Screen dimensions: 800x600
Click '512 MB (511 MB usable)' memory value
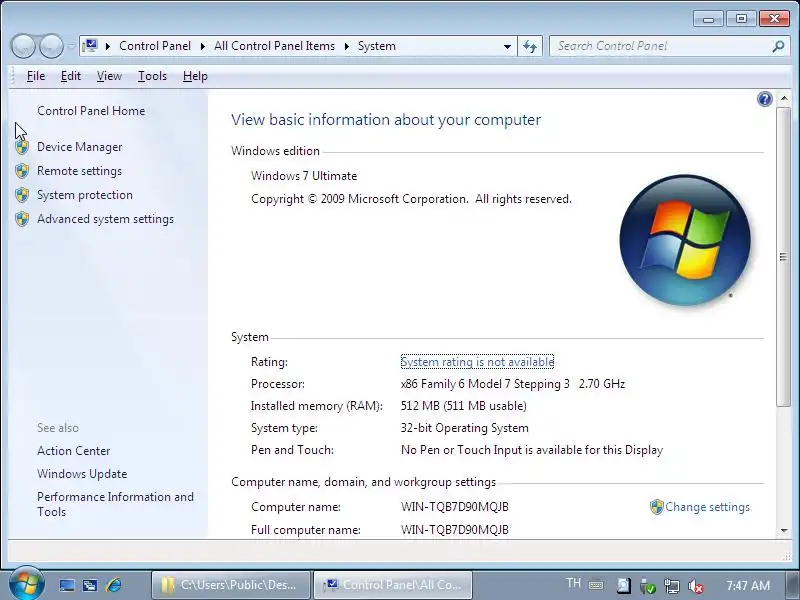464,406
